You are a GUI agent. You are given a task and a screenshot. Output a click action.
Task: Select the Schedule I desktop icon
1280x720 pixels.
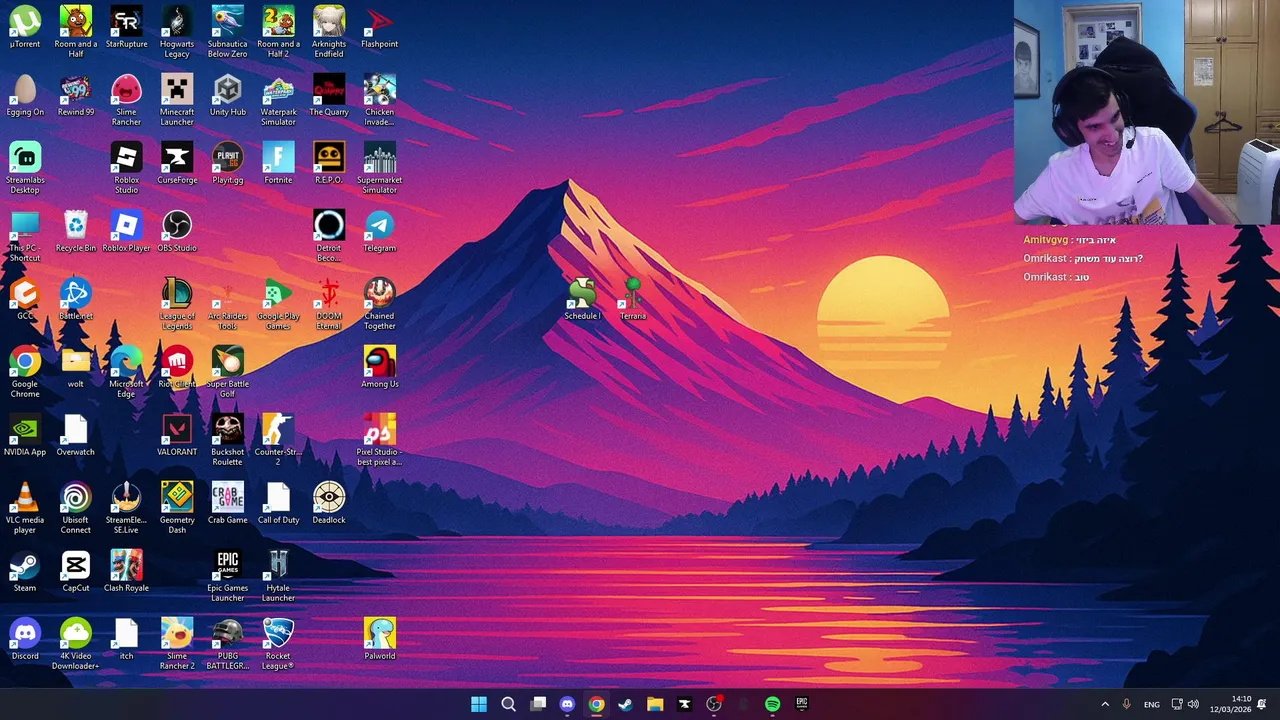582,300
